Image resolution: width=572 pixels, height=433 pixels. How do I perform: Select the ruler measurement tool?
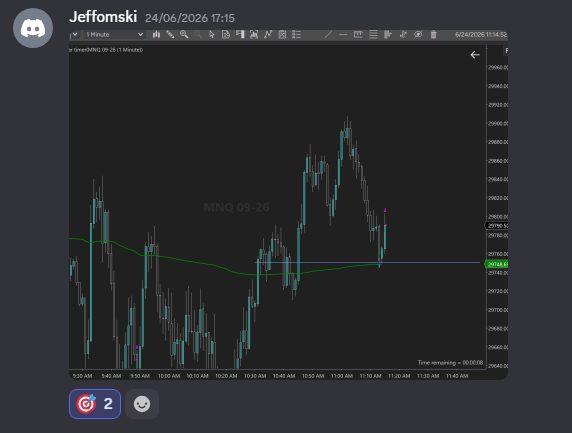358,34
